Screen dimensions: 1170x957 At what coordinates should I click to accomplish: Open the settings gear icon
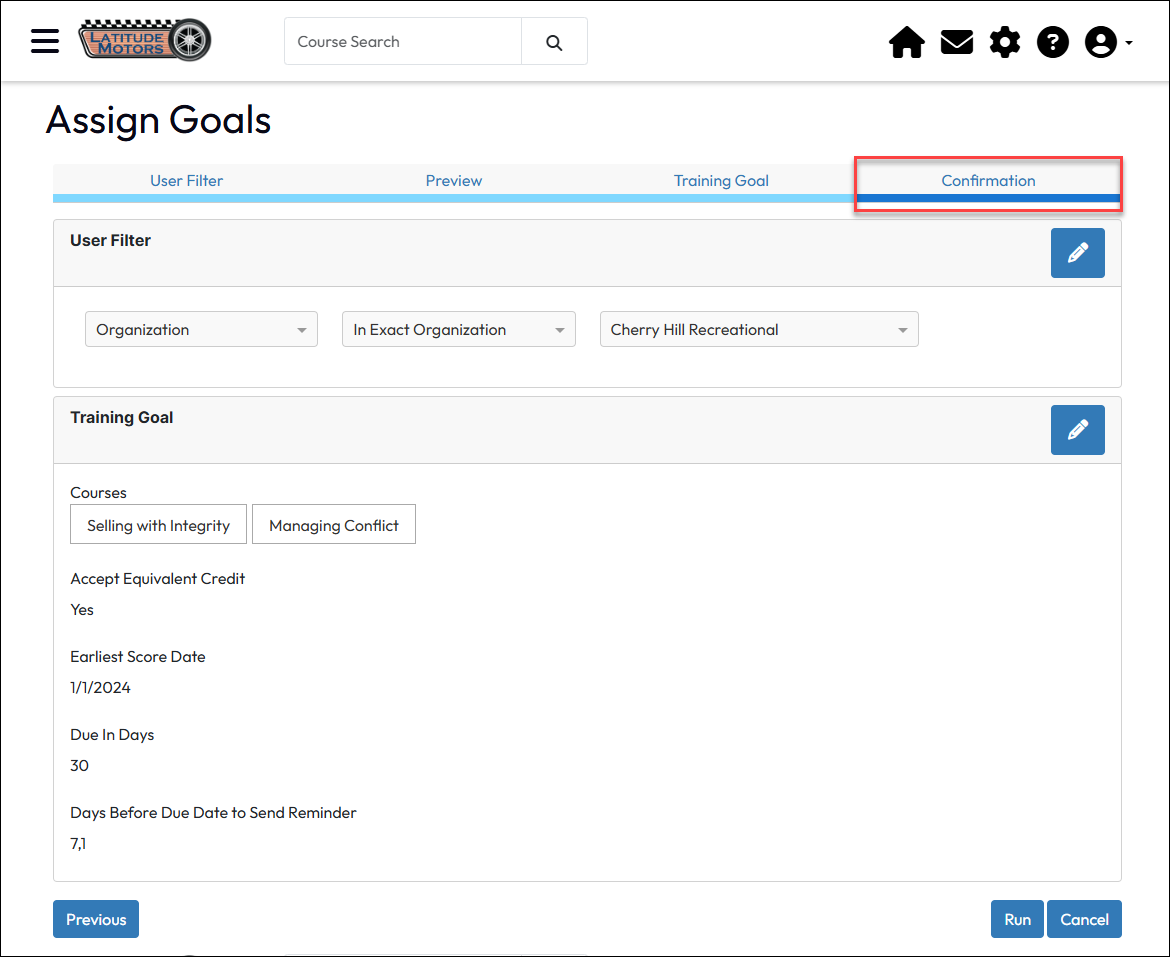tap(1004, 42)
